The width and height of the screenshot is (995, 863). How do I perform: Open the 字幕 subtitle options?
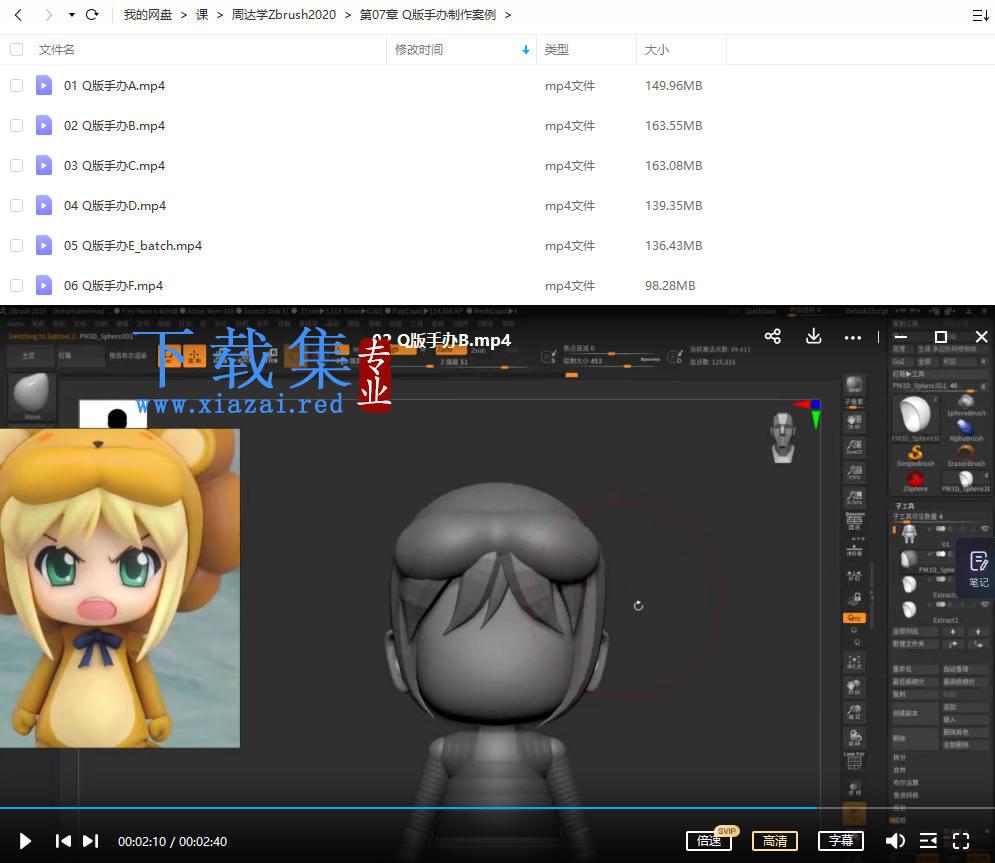coord(841,841)
